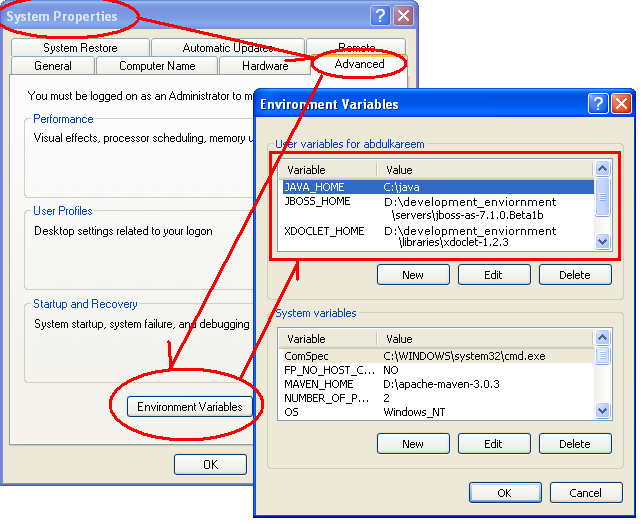Click the D:\apache-maven-3.0.3 value
The height and width of the screenshot is (524, 643).
click(441, 384)
